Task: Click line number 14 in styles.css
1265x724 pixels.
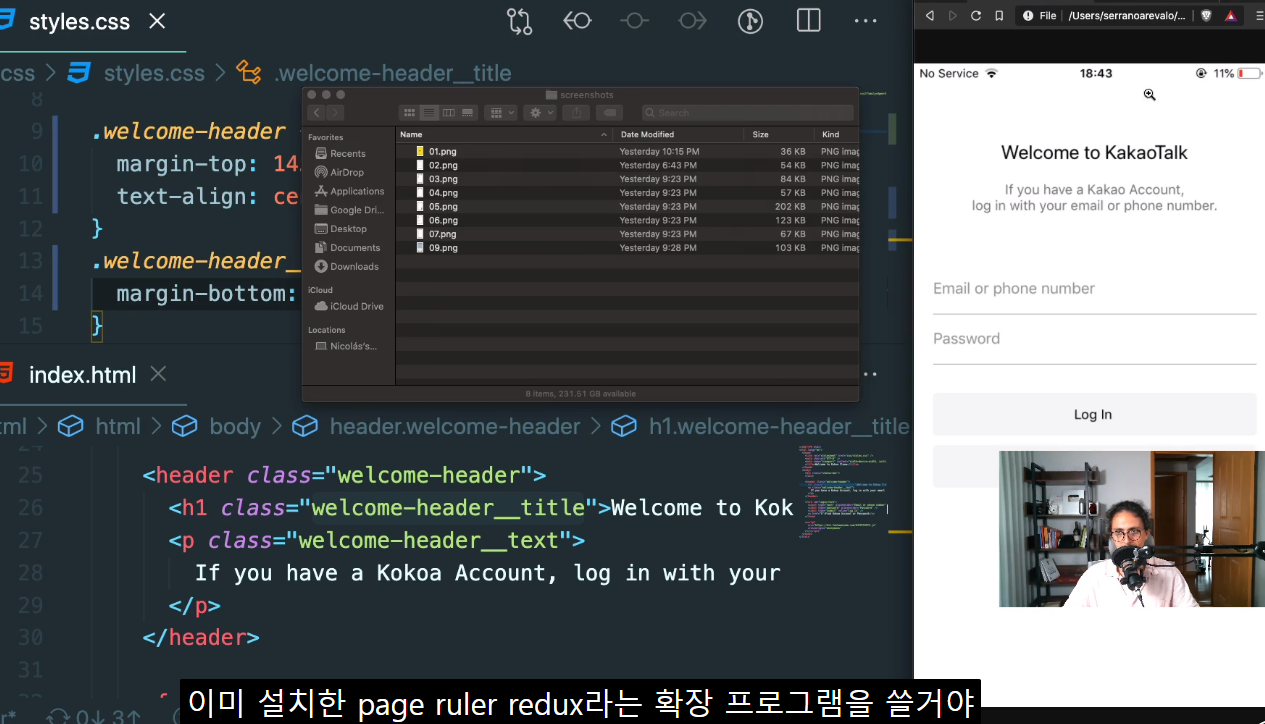Action: pyautogui.click(x=31, y=294)
